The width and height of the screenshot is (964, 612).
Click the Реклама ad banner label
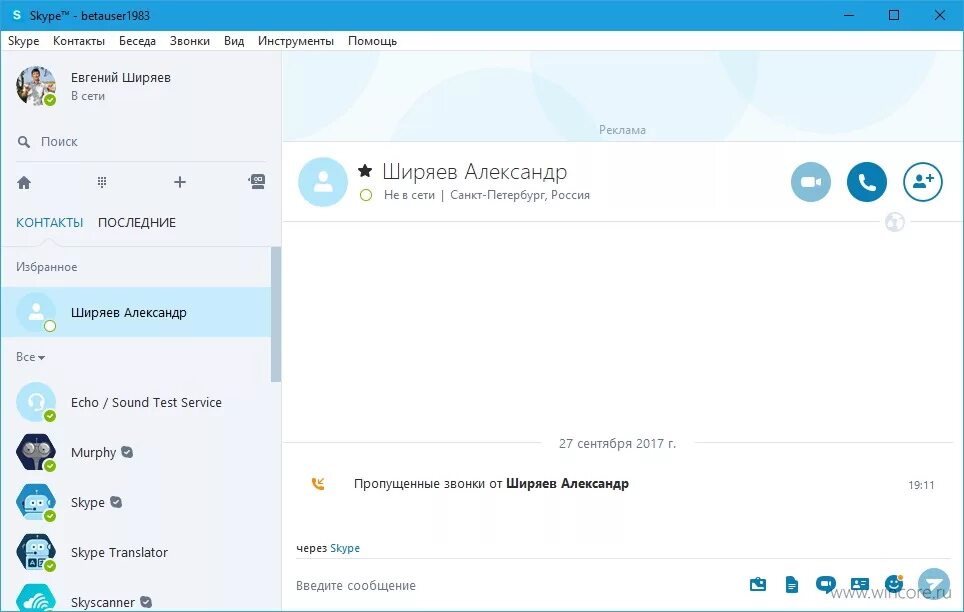click(x=622, y=130)
